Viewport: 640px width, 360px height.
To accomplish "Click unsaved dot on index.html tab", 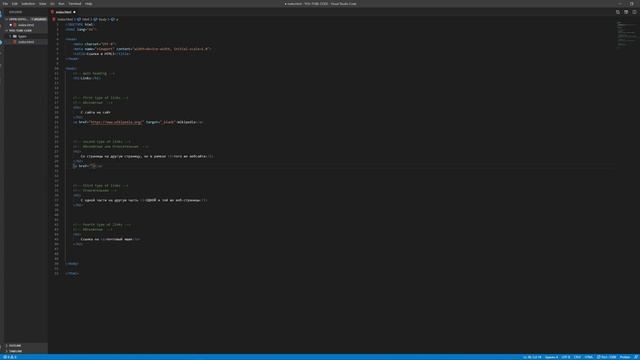I will coord(74,12).
